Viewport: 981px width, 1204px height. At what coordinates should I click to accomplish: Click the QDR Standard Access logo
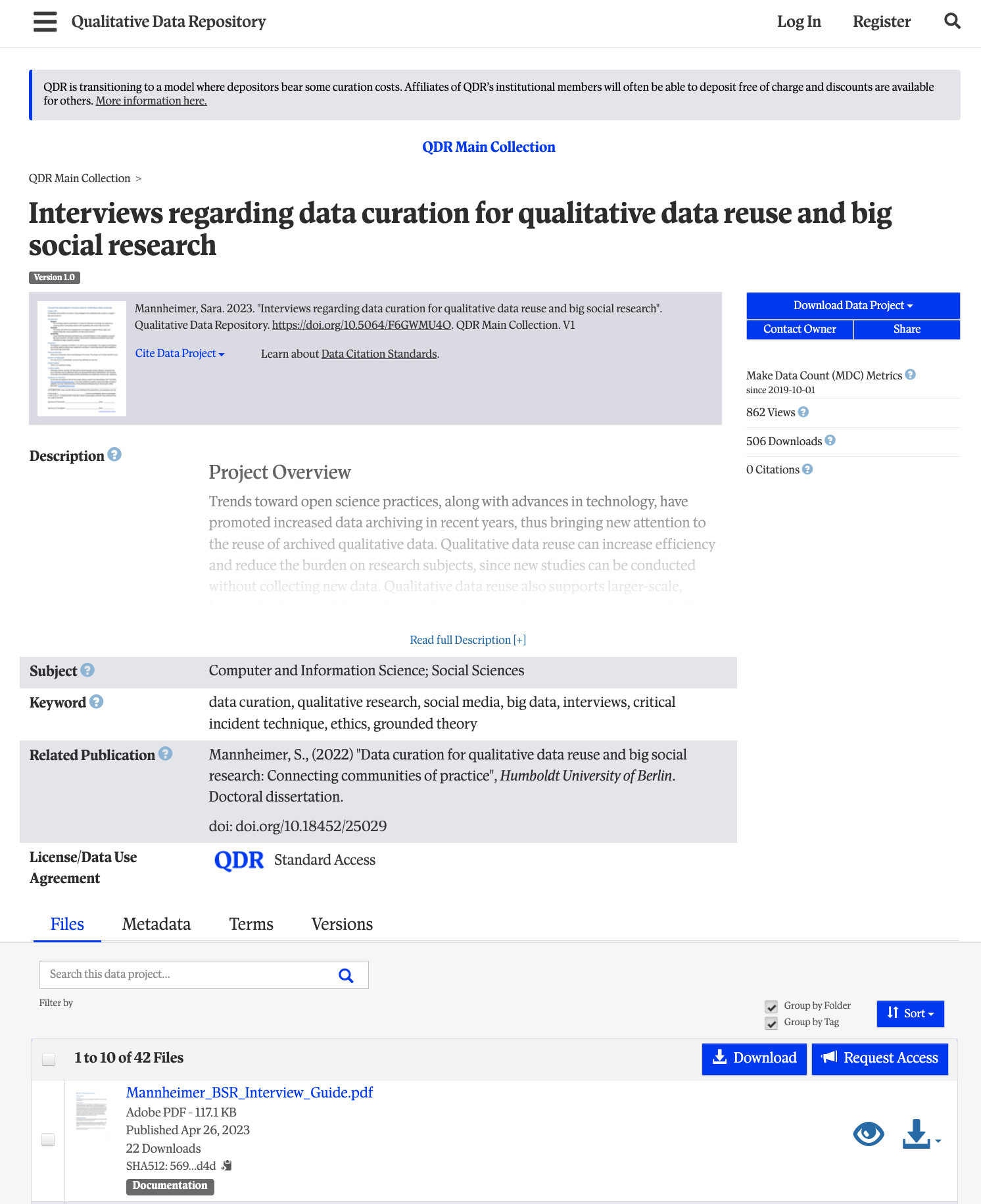pyautogui.click(x=239, y=859)
